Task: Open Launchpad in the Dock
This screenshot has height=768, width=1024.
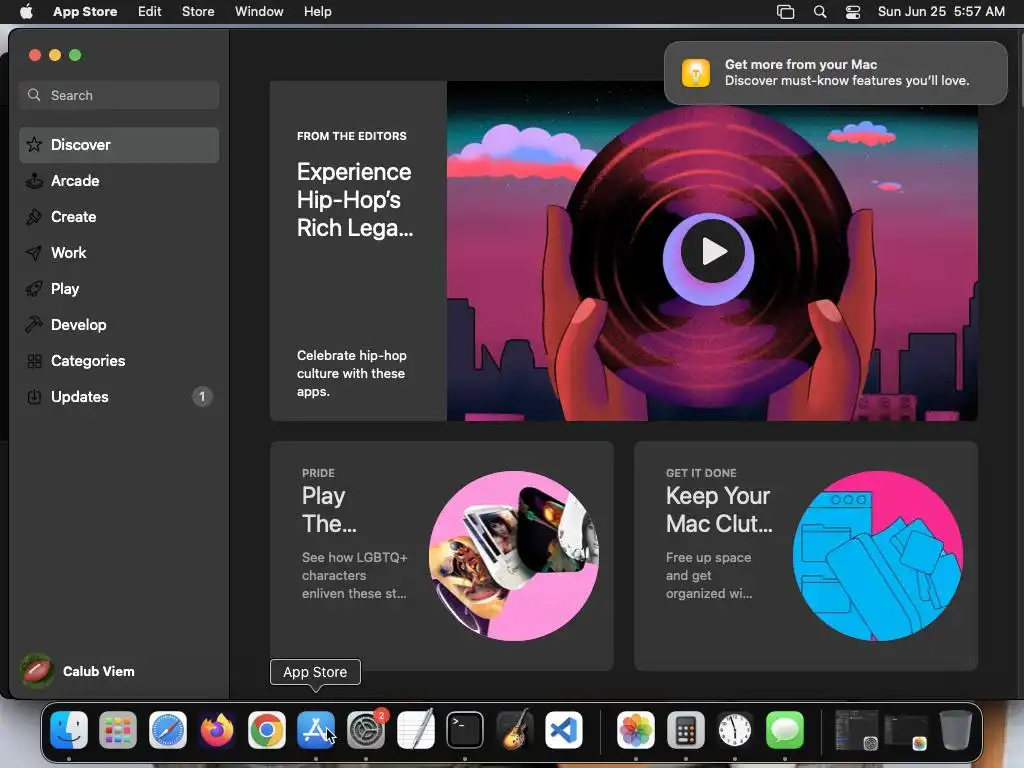Action: coord(118,730)
